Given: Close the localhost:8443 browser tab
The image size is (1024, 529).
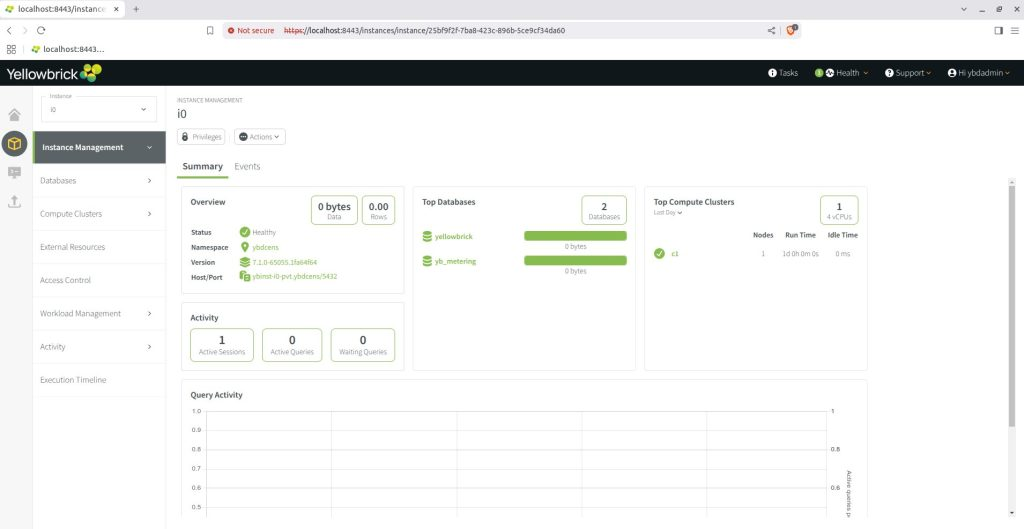Looking at the screenshot, I should click(x=116, y=9).
